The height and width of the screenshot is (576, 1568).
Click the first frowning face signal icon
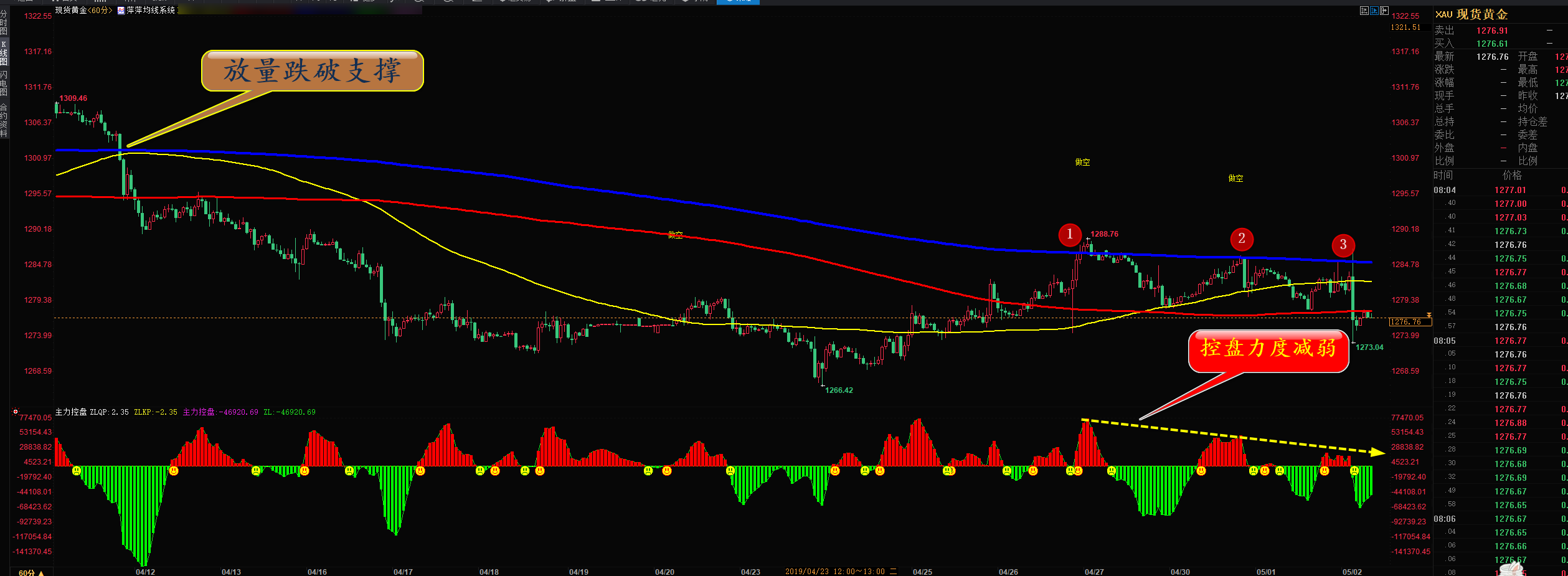click(x=77, y=471)
